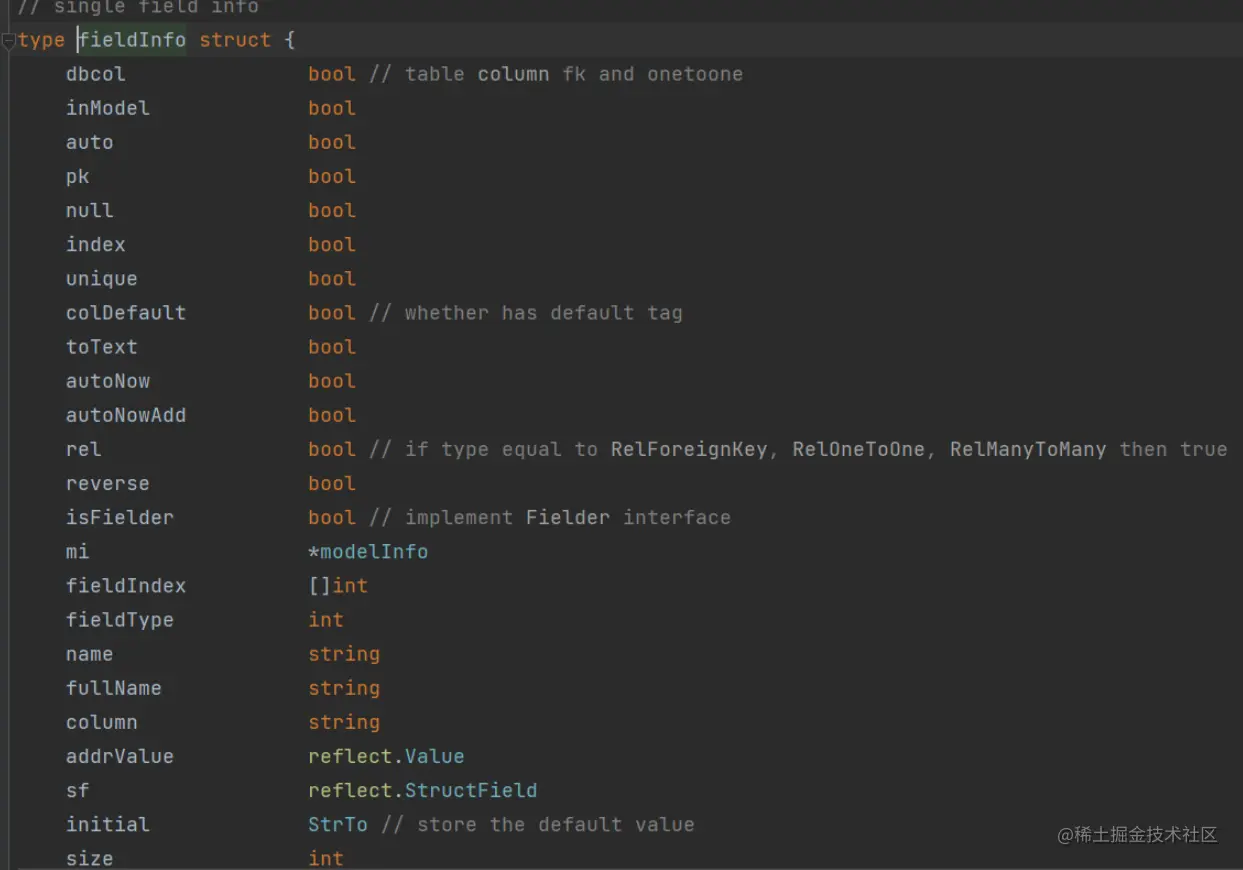Click the []int type of fieldIndex
Screen dimensions: 1243x870
coord(337,586)
